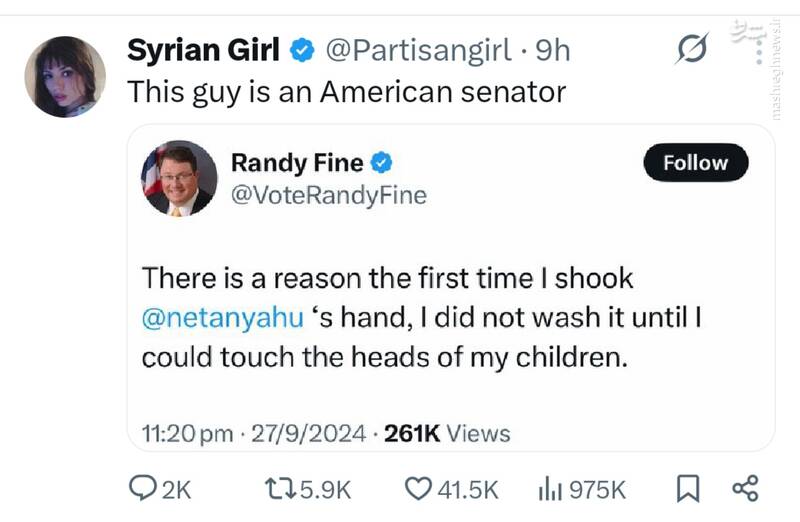Open Syrian Girl's profile picture

(65, 76)
